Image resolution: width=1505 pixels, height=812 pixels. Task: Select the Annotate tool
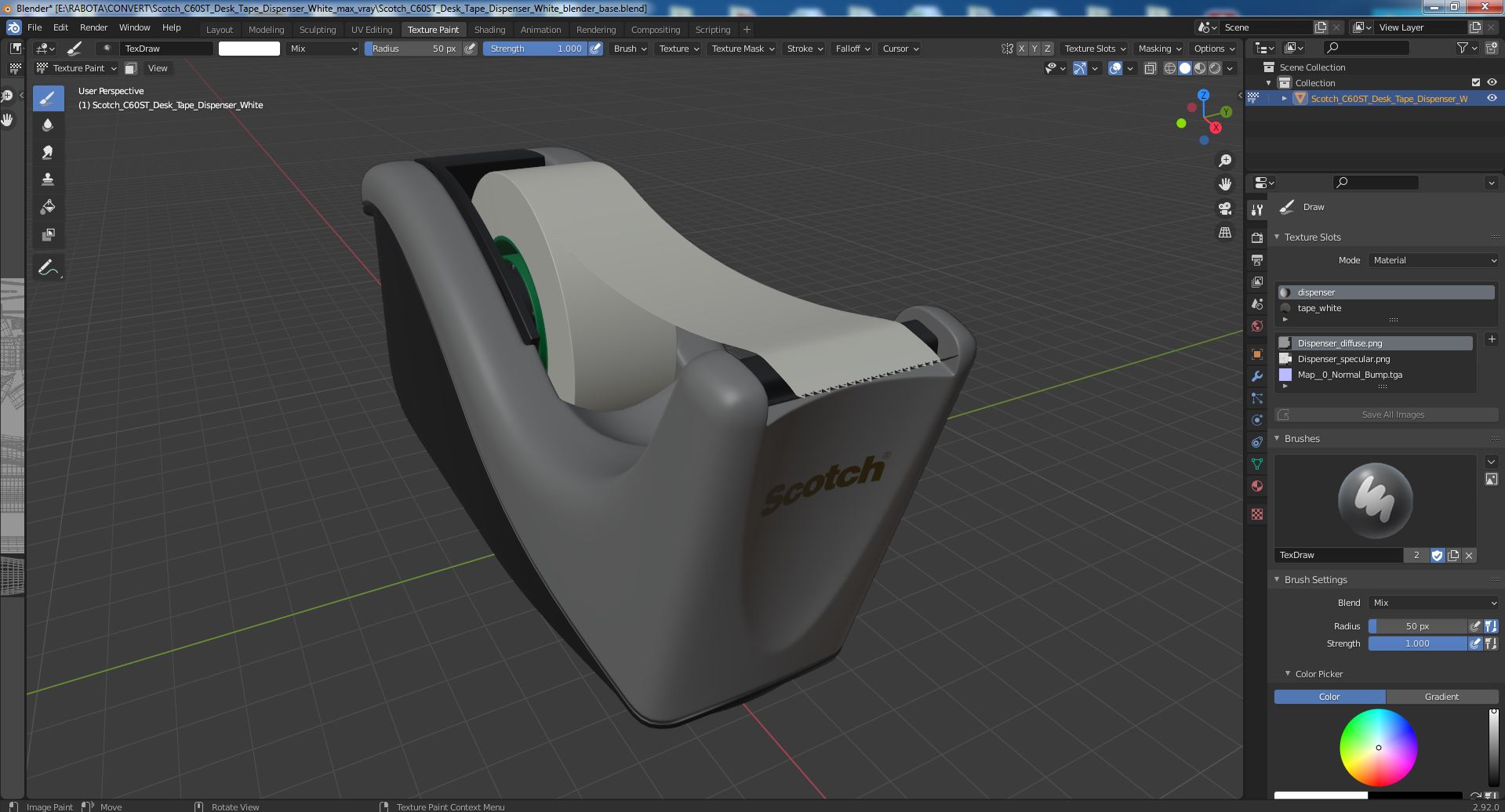(48, 268)
